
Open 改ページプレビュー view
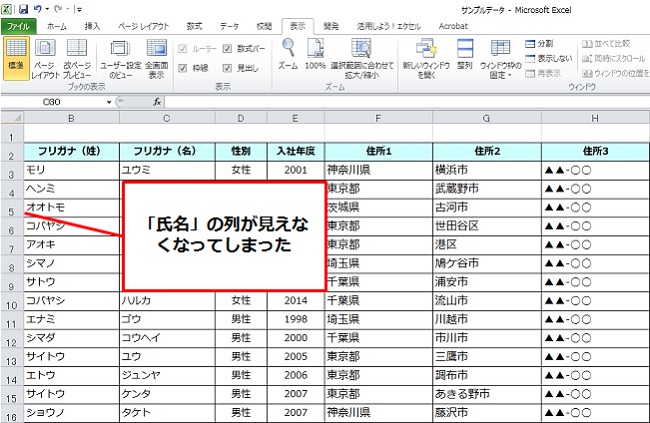tap(77, 58)
